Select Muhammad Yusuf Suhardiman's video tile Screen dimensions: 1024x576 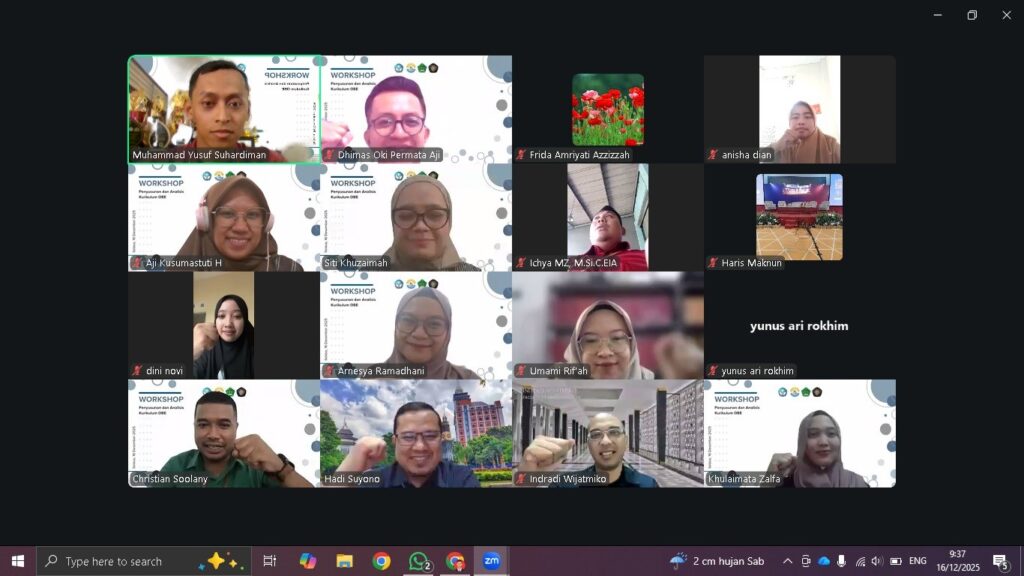pos(224,109)
